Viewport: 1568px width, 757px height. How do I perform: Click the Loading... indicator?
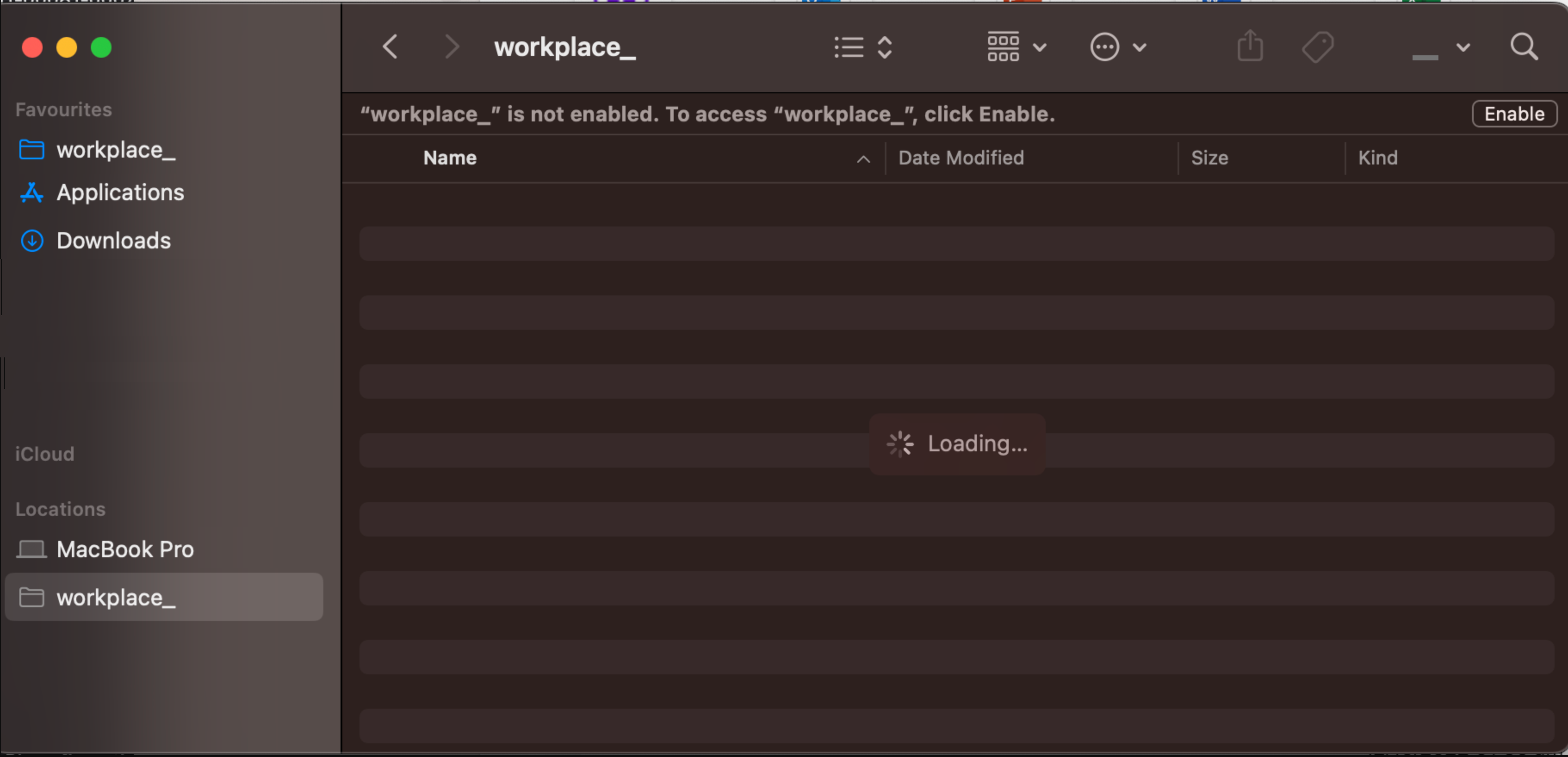(x=958, y=444)
